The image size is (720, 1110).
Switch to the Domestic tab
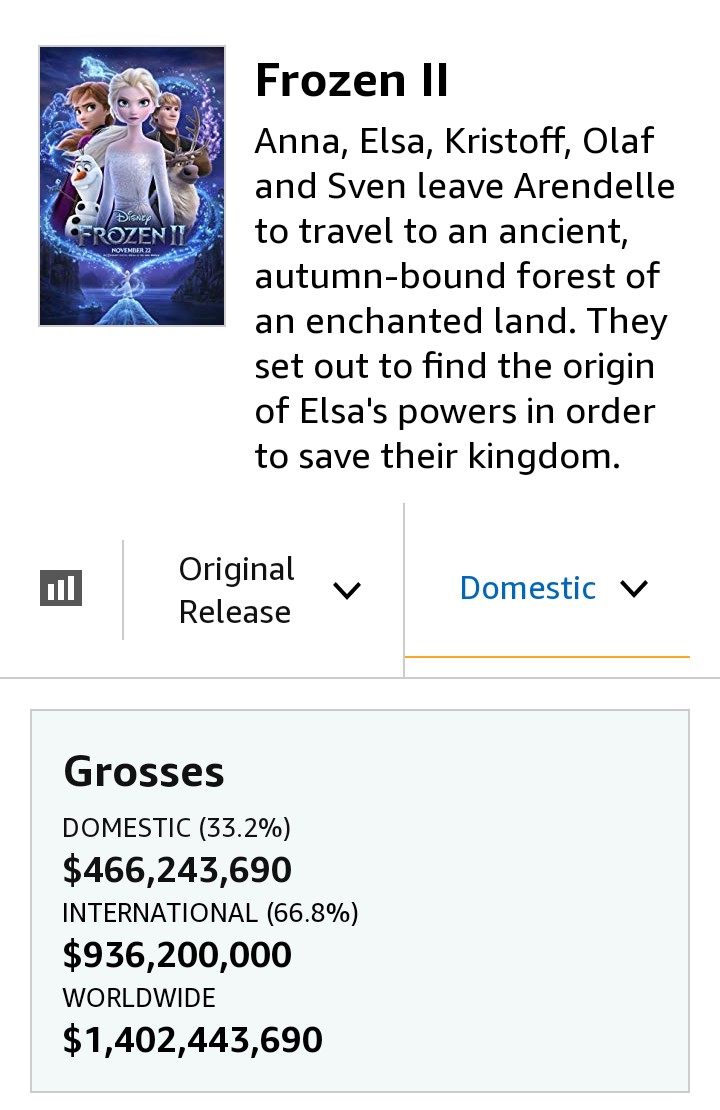click(x=547, y=588)
